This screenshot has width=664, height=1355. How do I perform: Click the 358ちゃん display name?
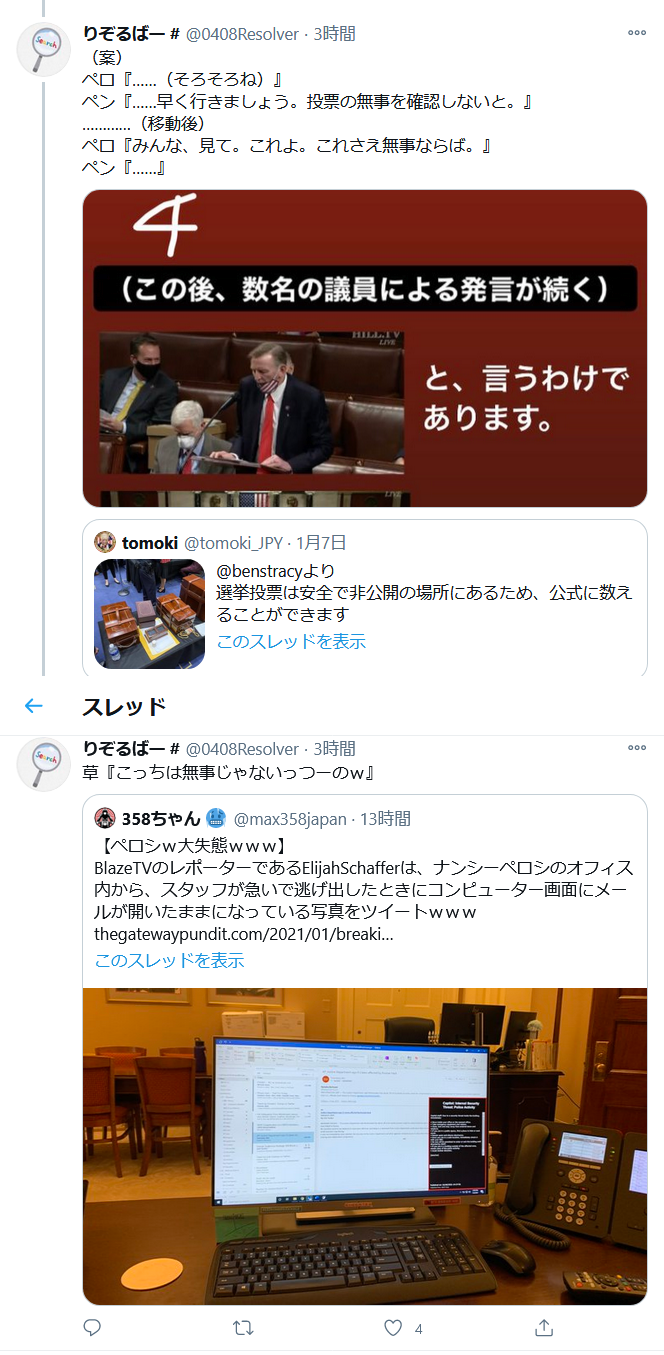coord(160,819)
